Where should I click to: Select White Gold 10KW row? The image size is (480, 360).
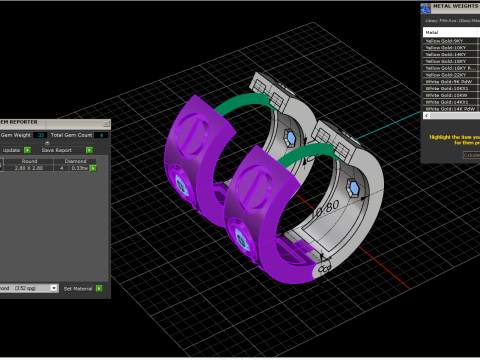click(x=451, y=95)
